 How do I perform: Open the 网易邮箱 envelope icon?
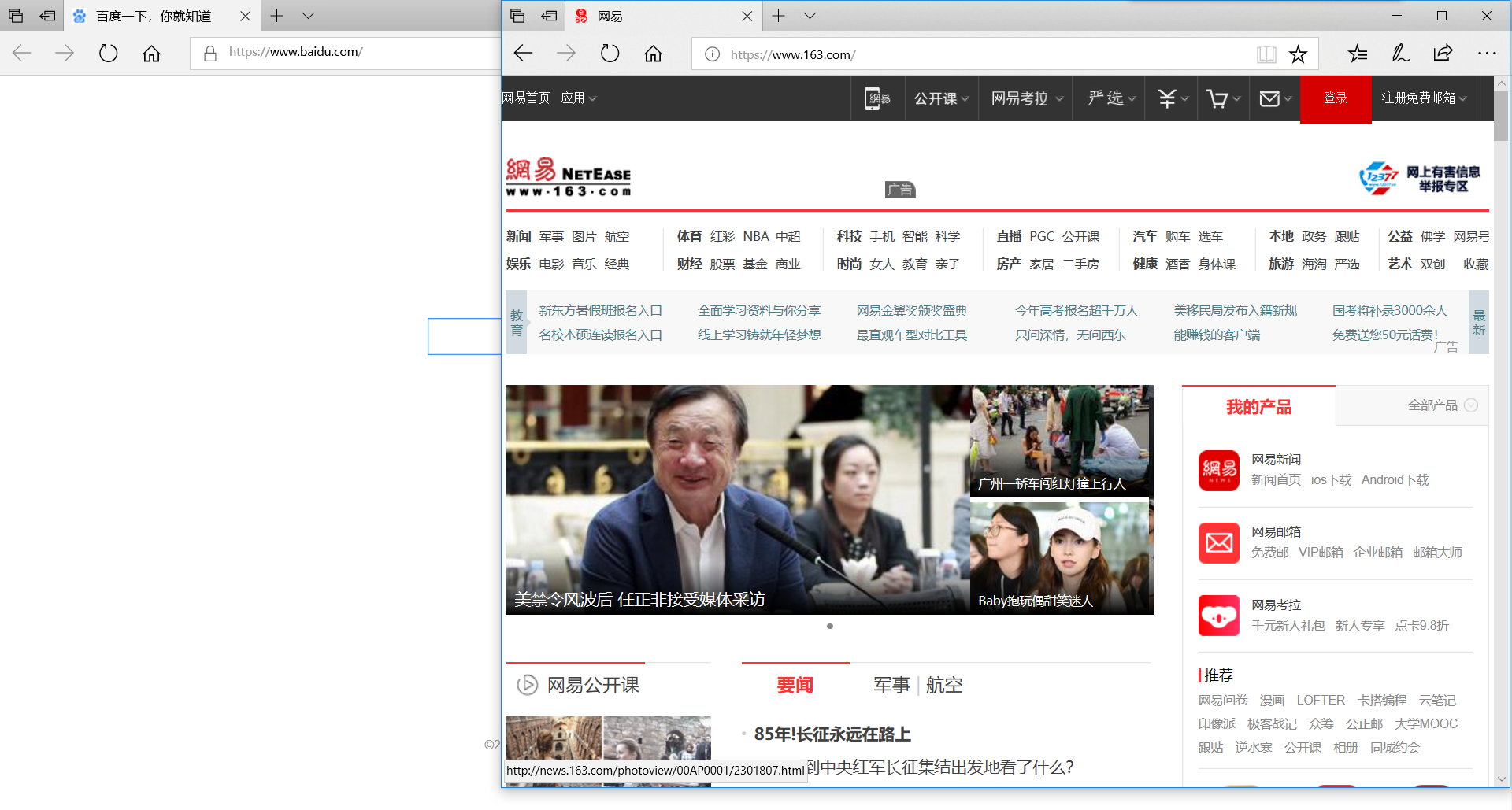tap(1219, 543)
